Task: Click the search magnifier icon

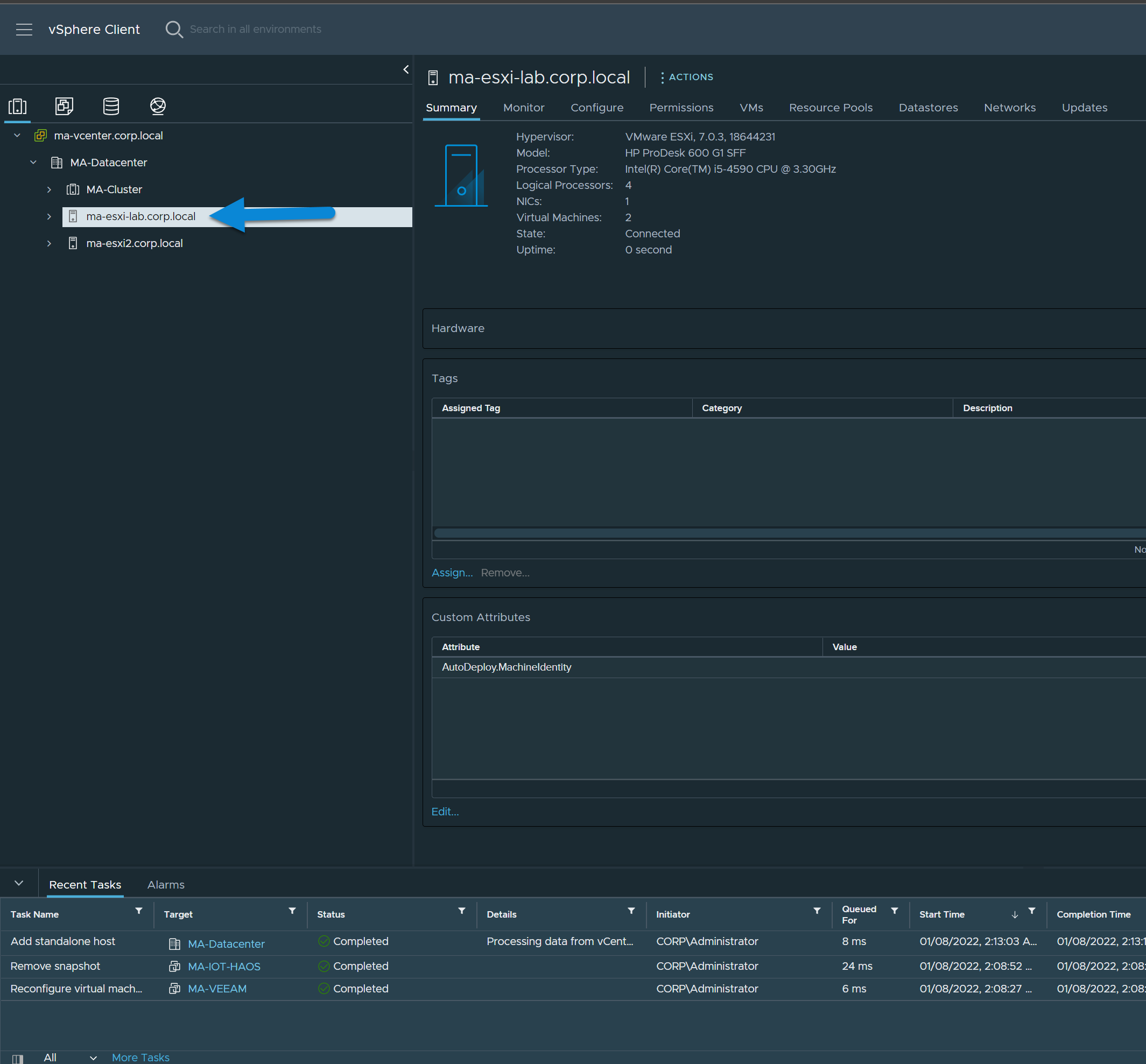Action: click(174, 30)
